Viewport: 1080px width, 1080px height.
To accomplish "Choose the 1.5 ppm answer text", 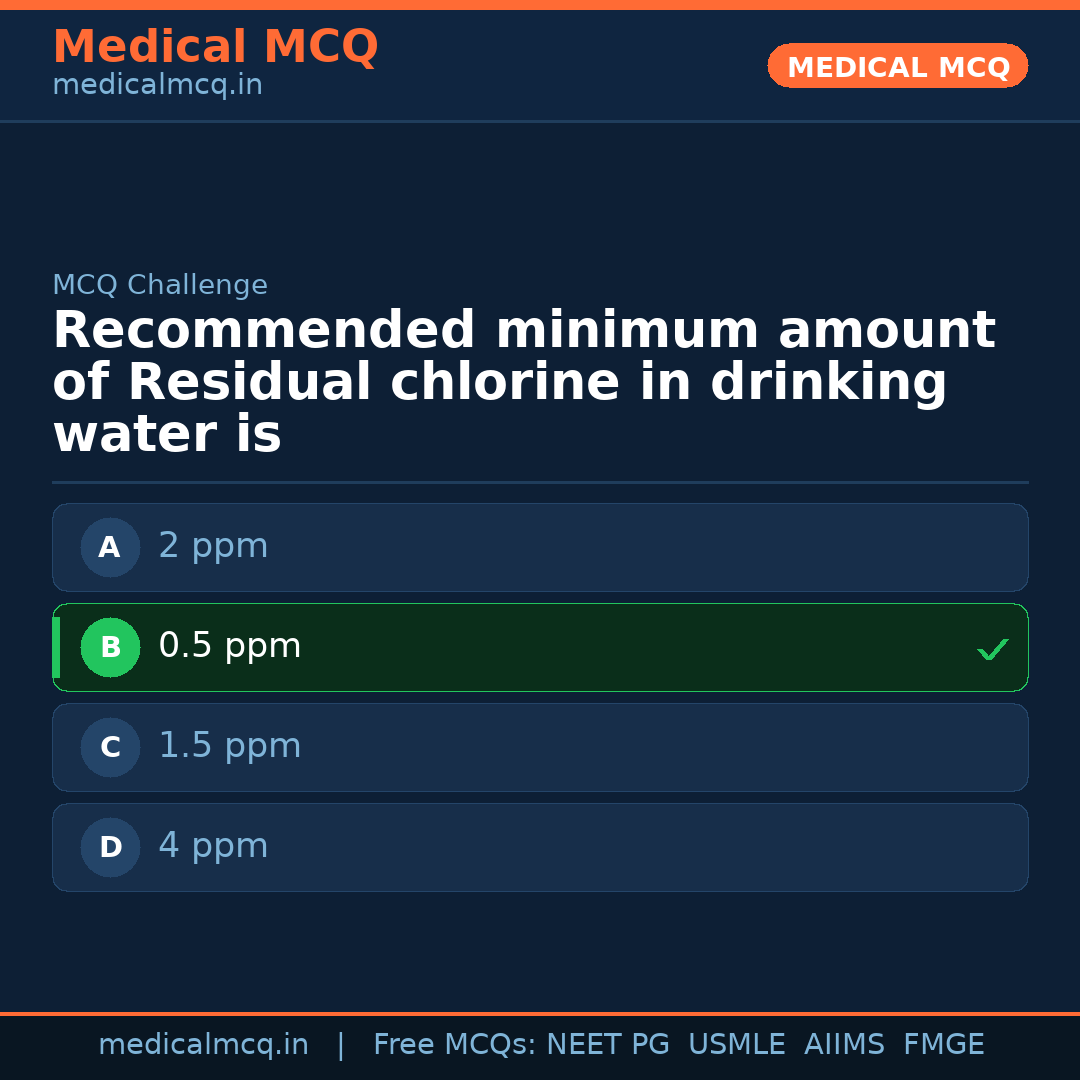I will tap(229, 746).
